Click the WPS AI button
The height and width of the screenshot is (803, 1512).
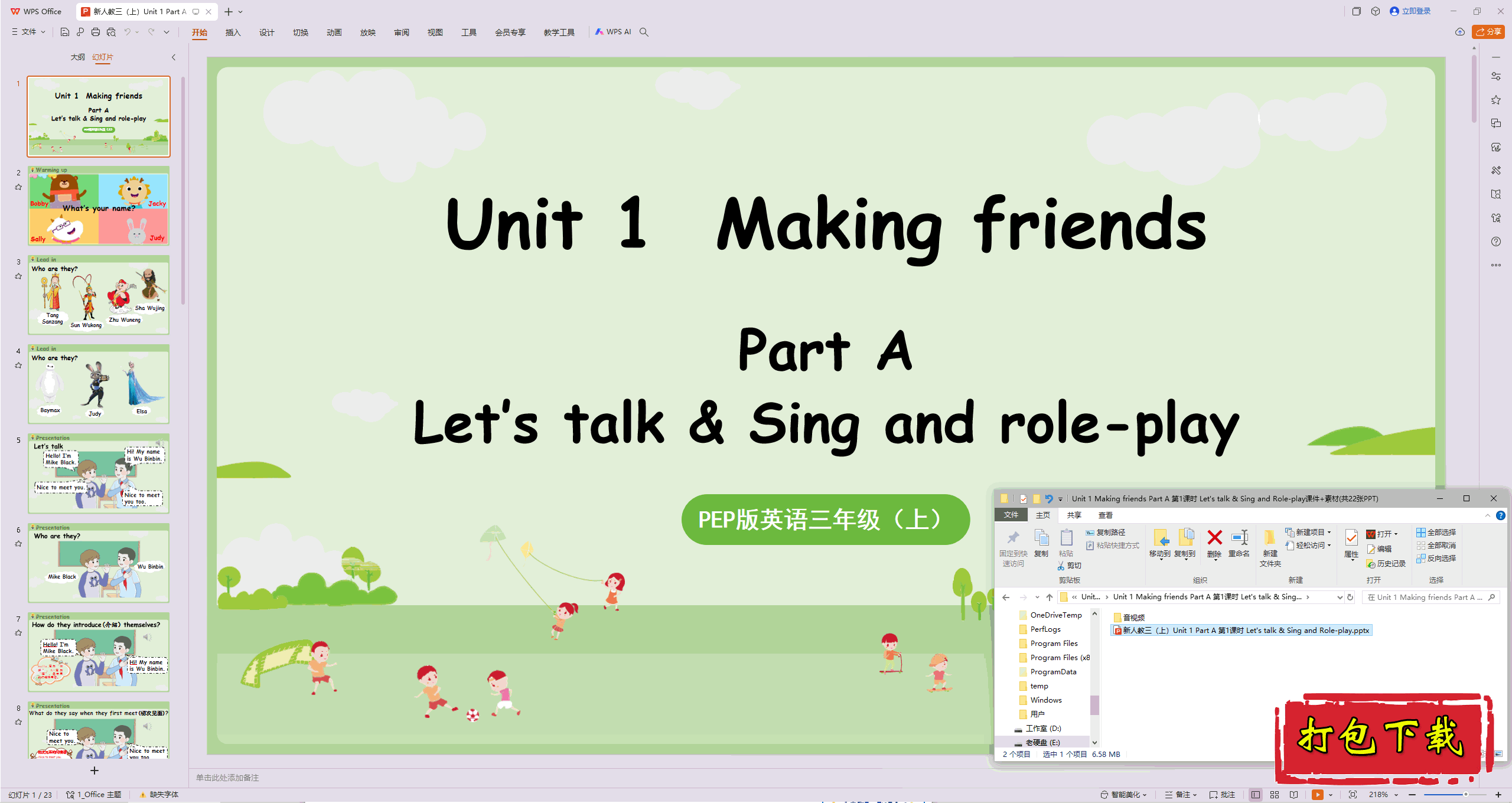[x=613, y=32]
